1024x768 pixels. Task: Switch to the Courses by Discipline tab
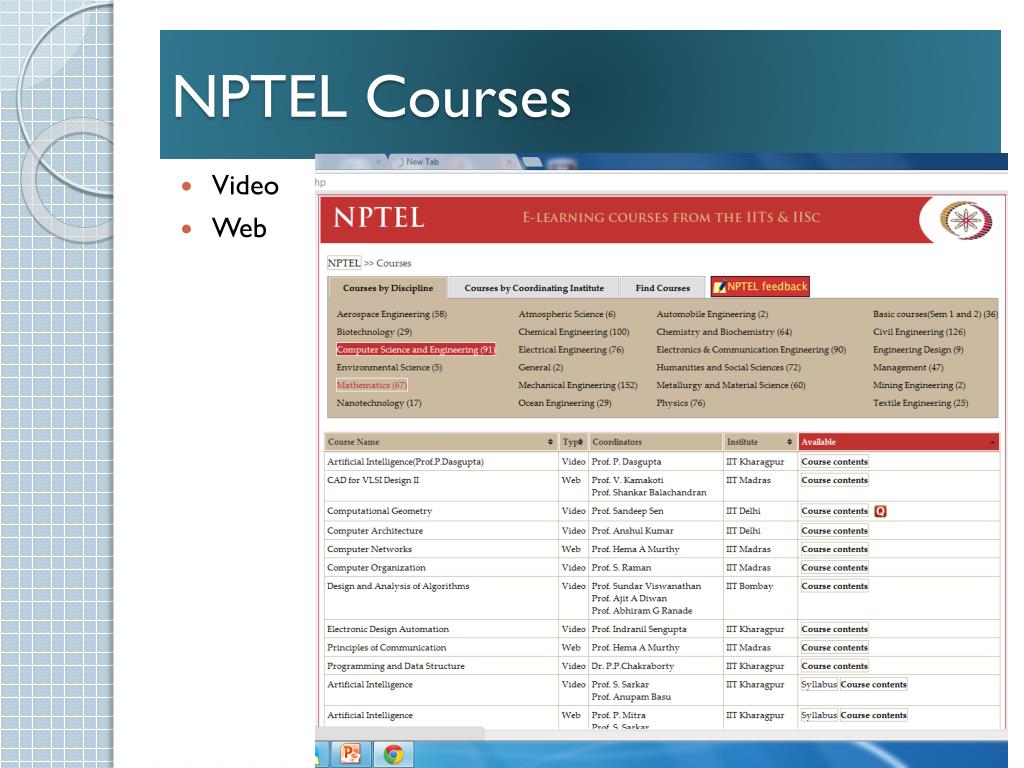click(x=387, y=288)
